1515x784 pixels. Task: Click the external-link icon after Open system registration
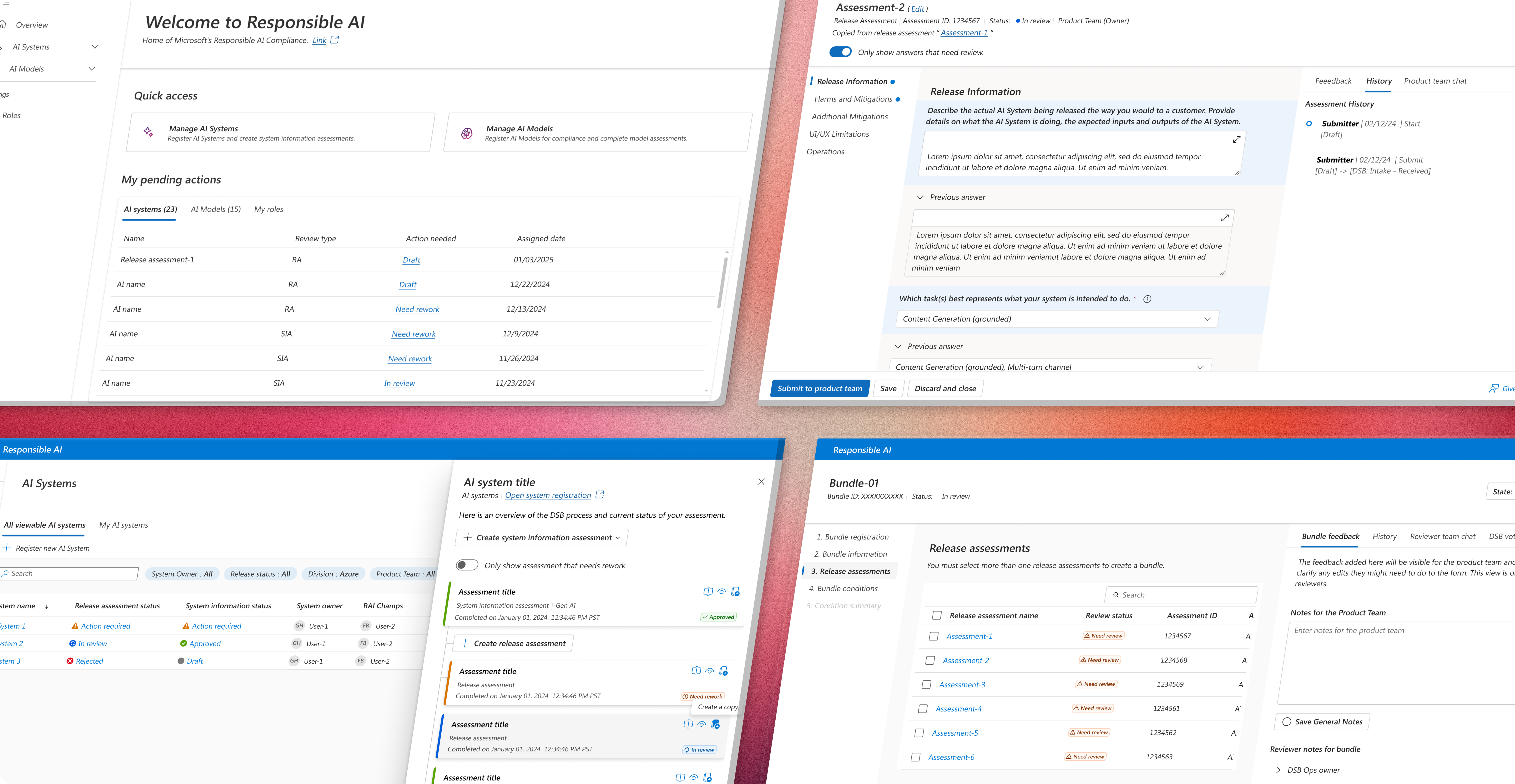(x=600, y=495)
